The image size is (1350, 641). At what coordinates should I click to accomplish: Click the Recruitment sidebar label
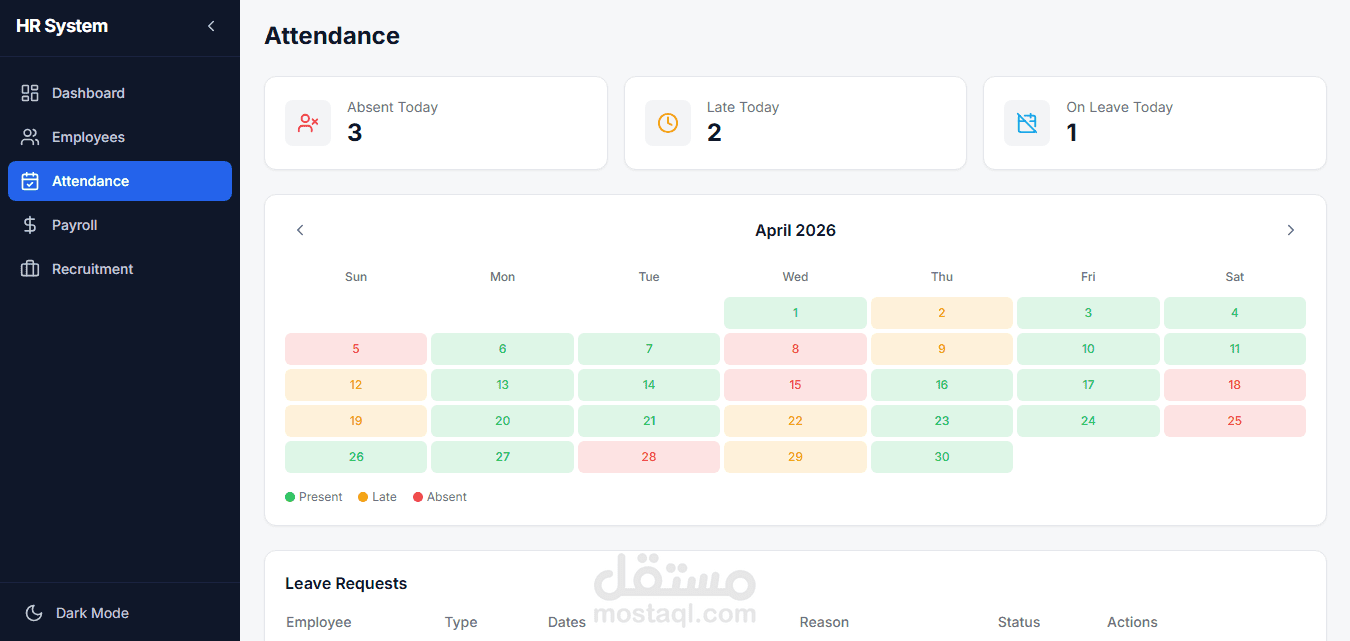click(92, 269)
